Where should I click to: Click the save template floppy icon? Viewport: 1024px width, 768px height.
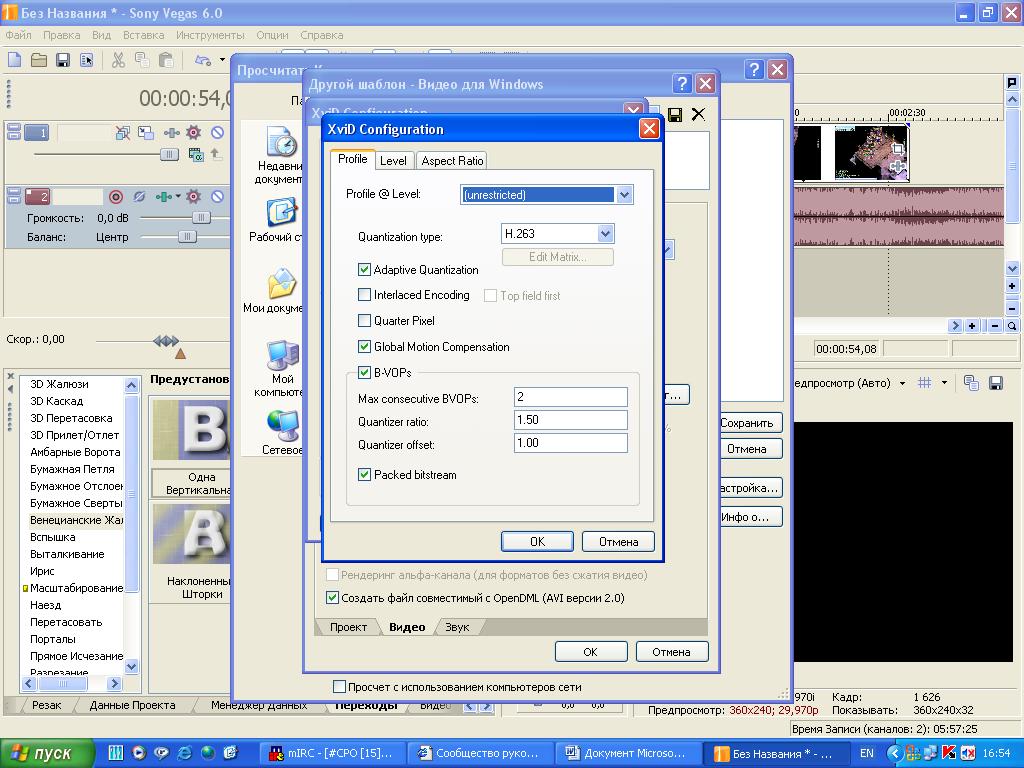(x=675, y=115)
